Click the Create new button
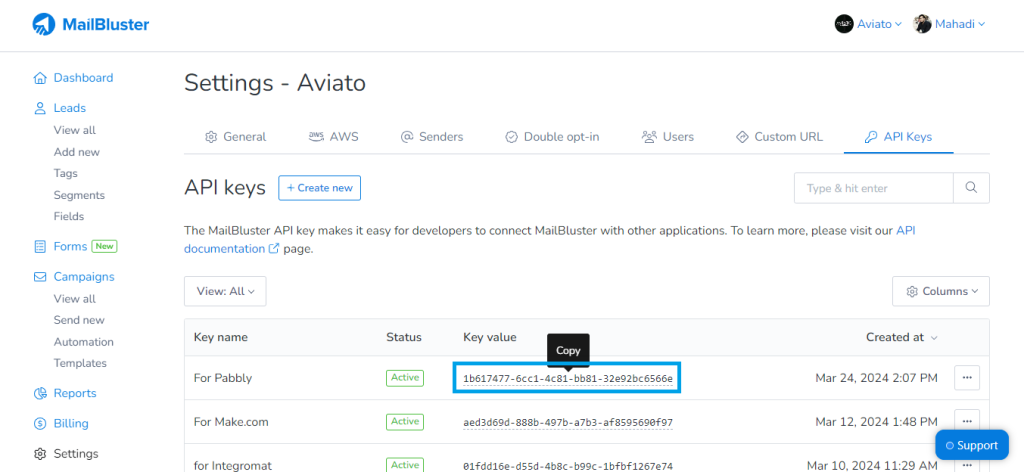Screen dimensions: 1024x472 [319, 188]
